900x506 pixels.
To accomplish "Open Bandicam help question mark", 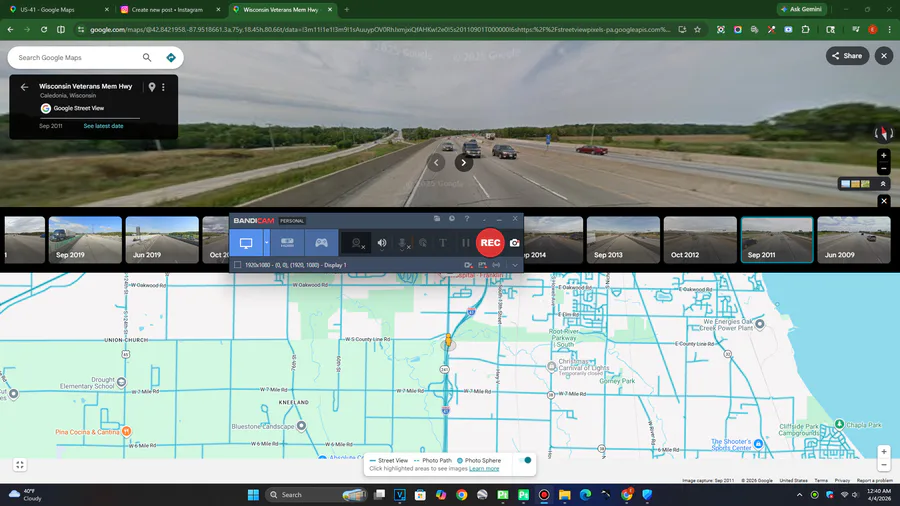I will [x=467, y=219].
